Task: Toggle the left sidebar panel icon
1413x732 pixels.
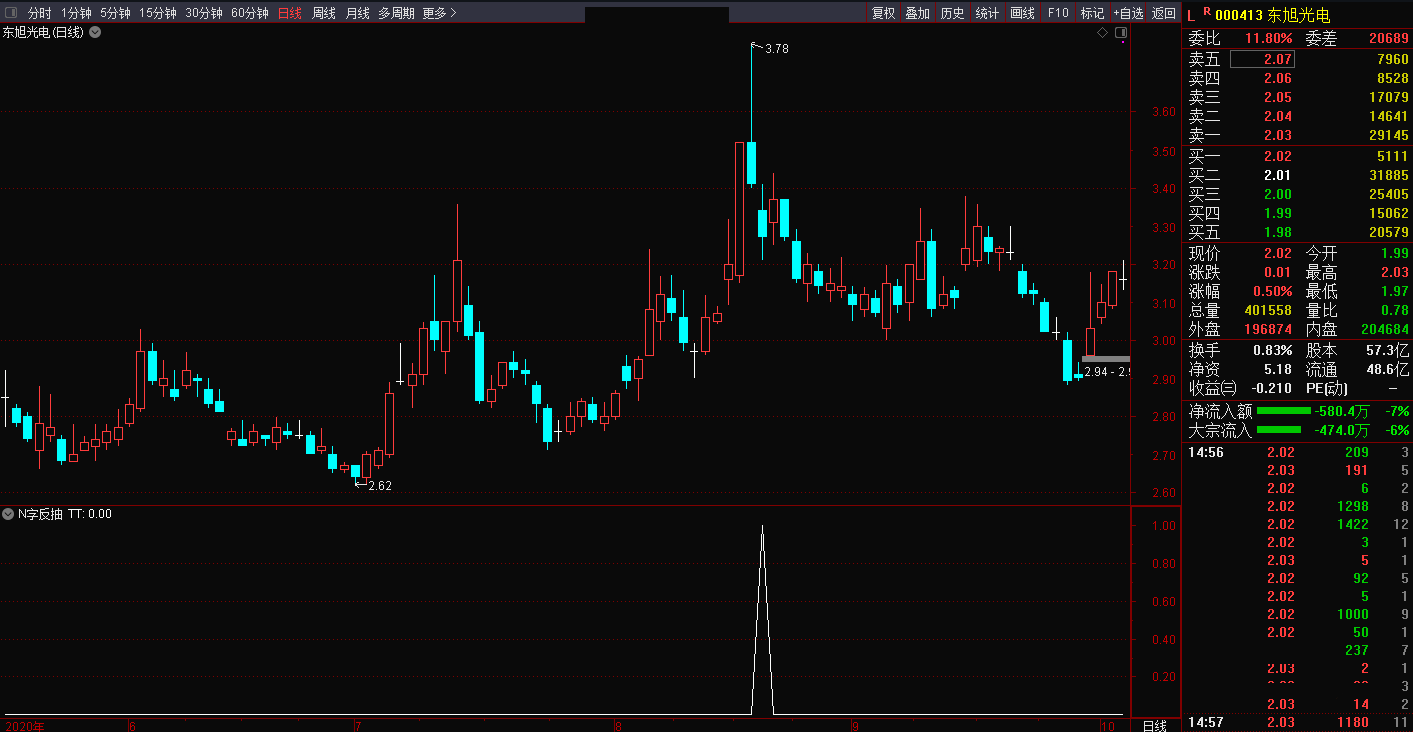Action: pyautogui.click(x=11, y=13)
